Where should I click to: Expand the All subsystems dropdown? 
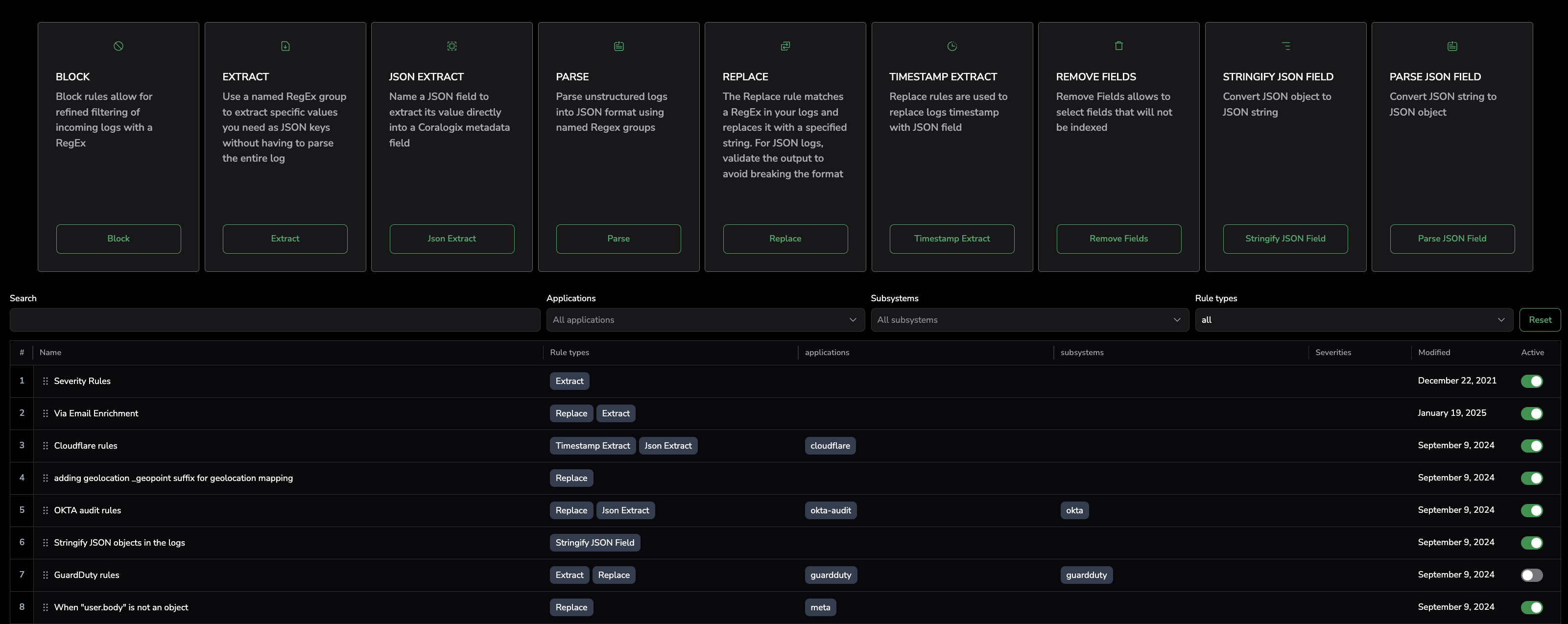[1029, 320]
